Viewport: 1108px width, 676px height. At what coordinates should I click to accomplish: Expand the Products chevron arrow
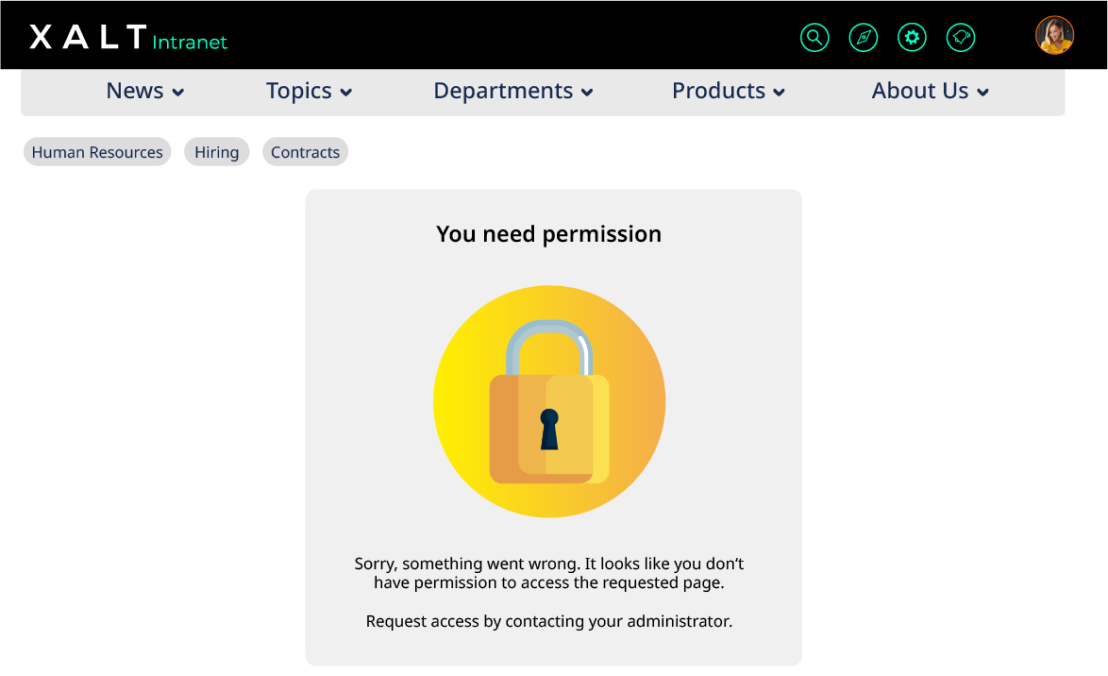779,93
